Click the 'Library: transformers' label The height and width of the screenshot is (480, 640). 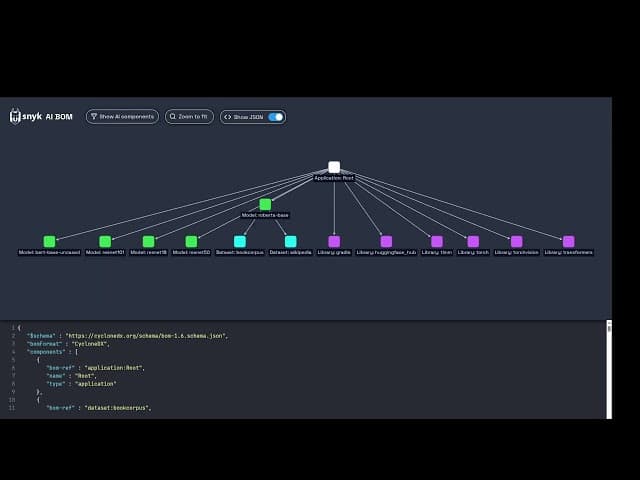[x=569, y=252]
